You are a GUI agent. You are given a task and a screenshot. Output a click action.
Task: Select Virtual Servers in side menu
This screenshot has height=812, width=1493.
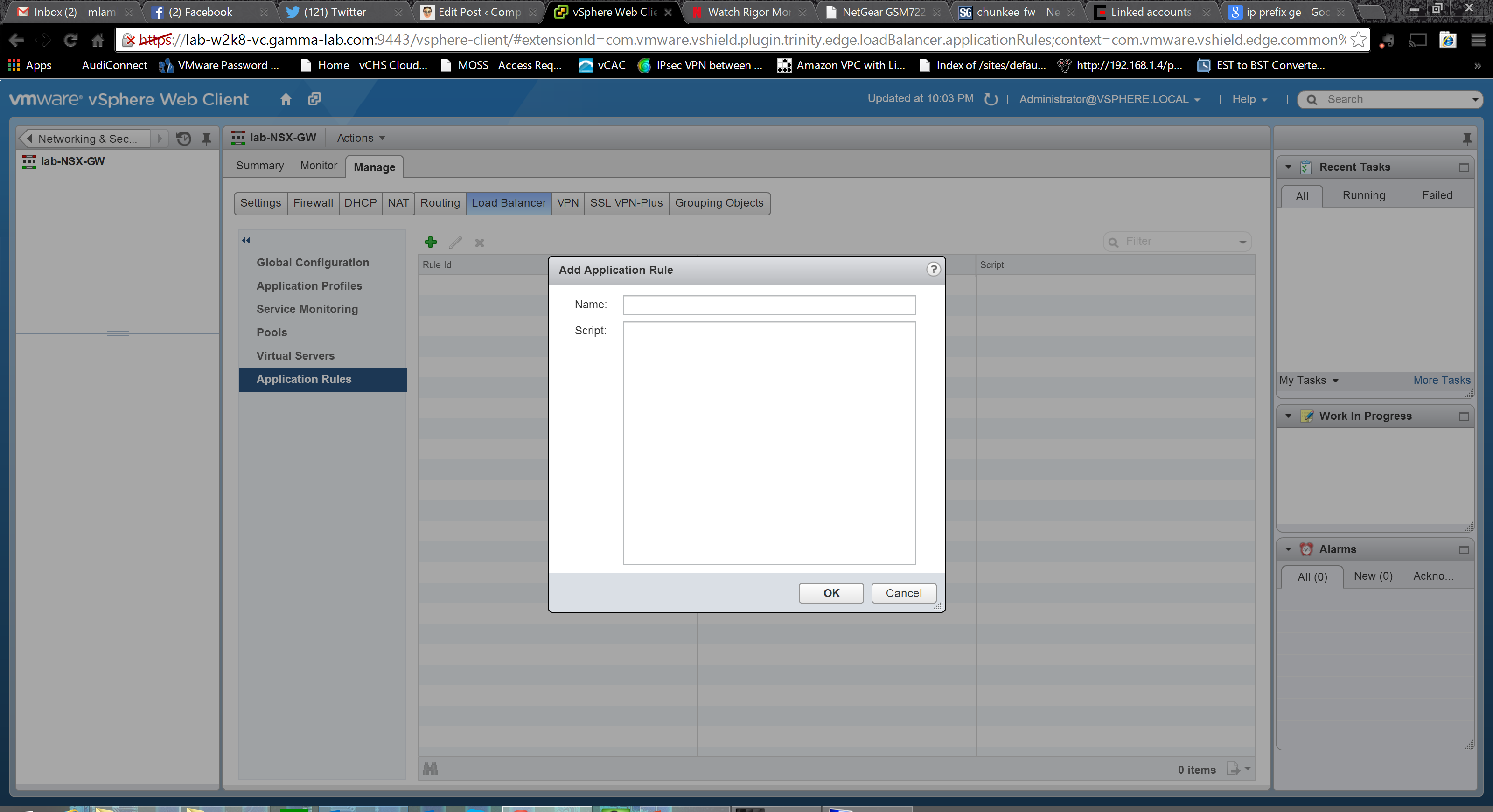click(296, 355)
